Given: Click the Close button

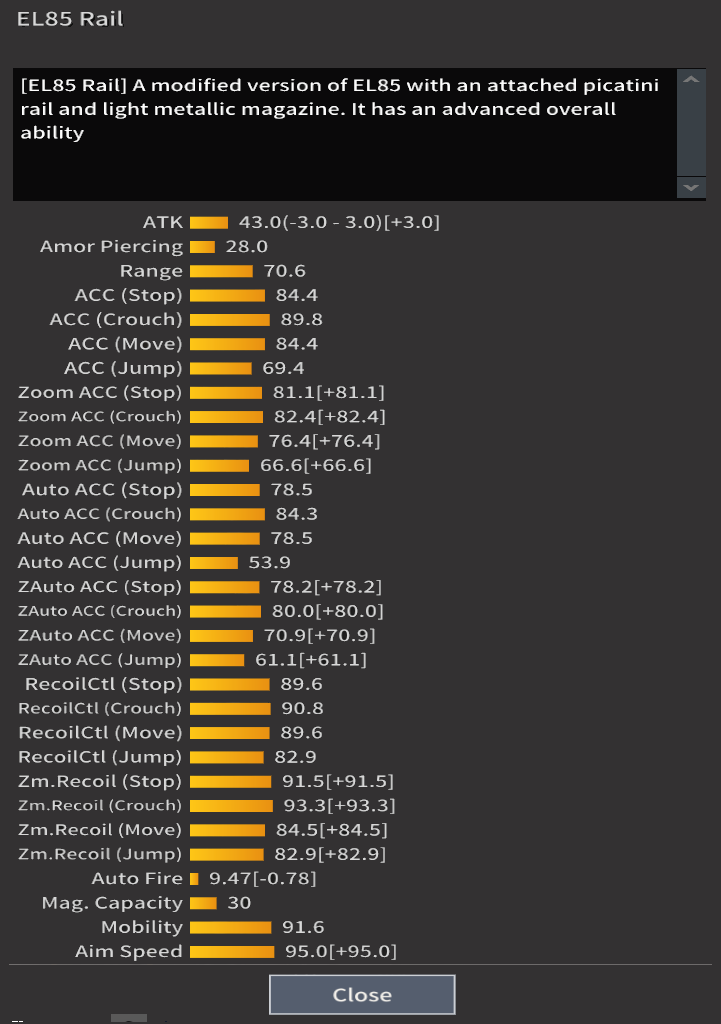Looking at the screenshot, I should coord(362,994).
